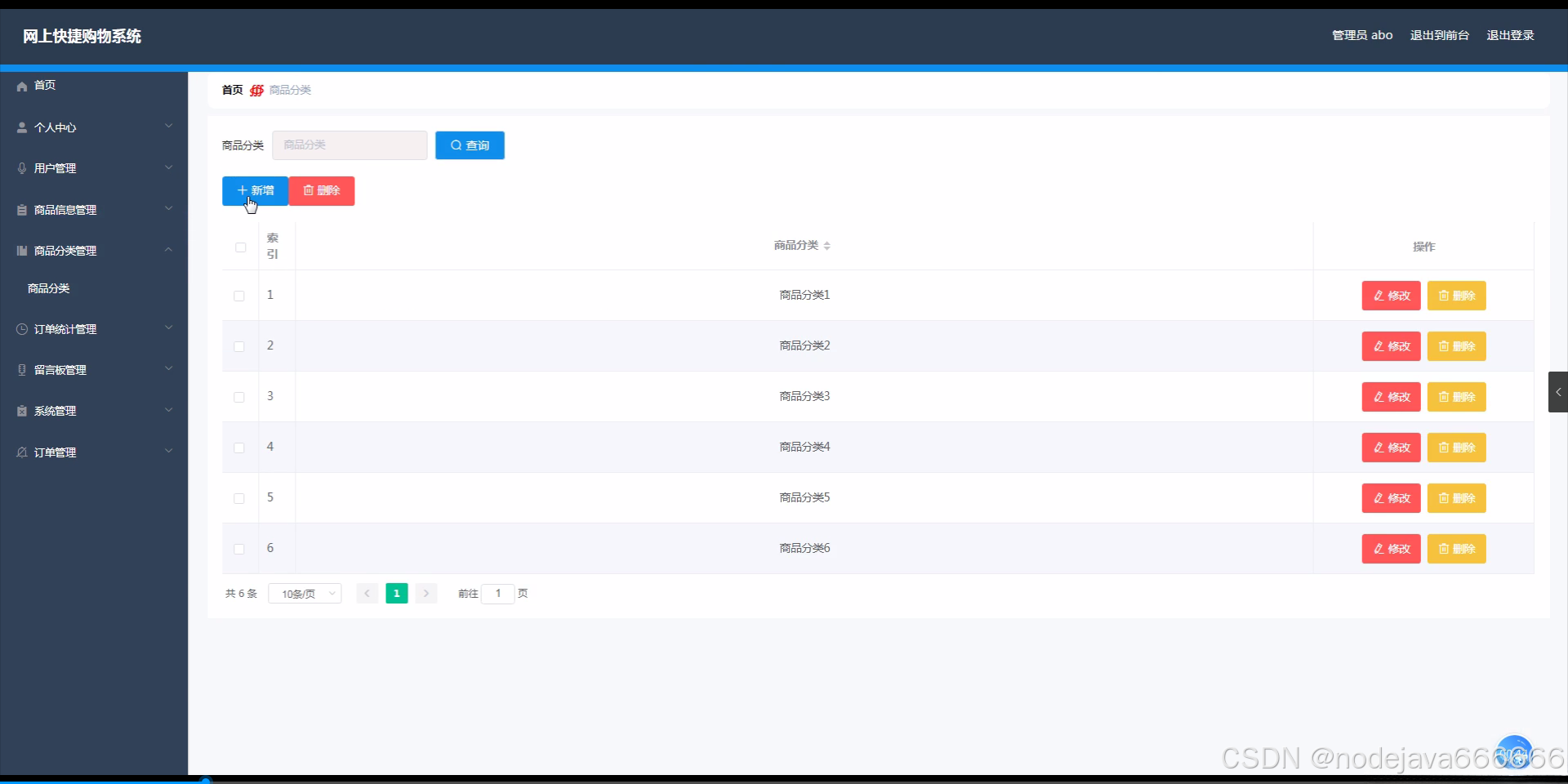Click 修改 for 商品分类5

(1392, 498)
